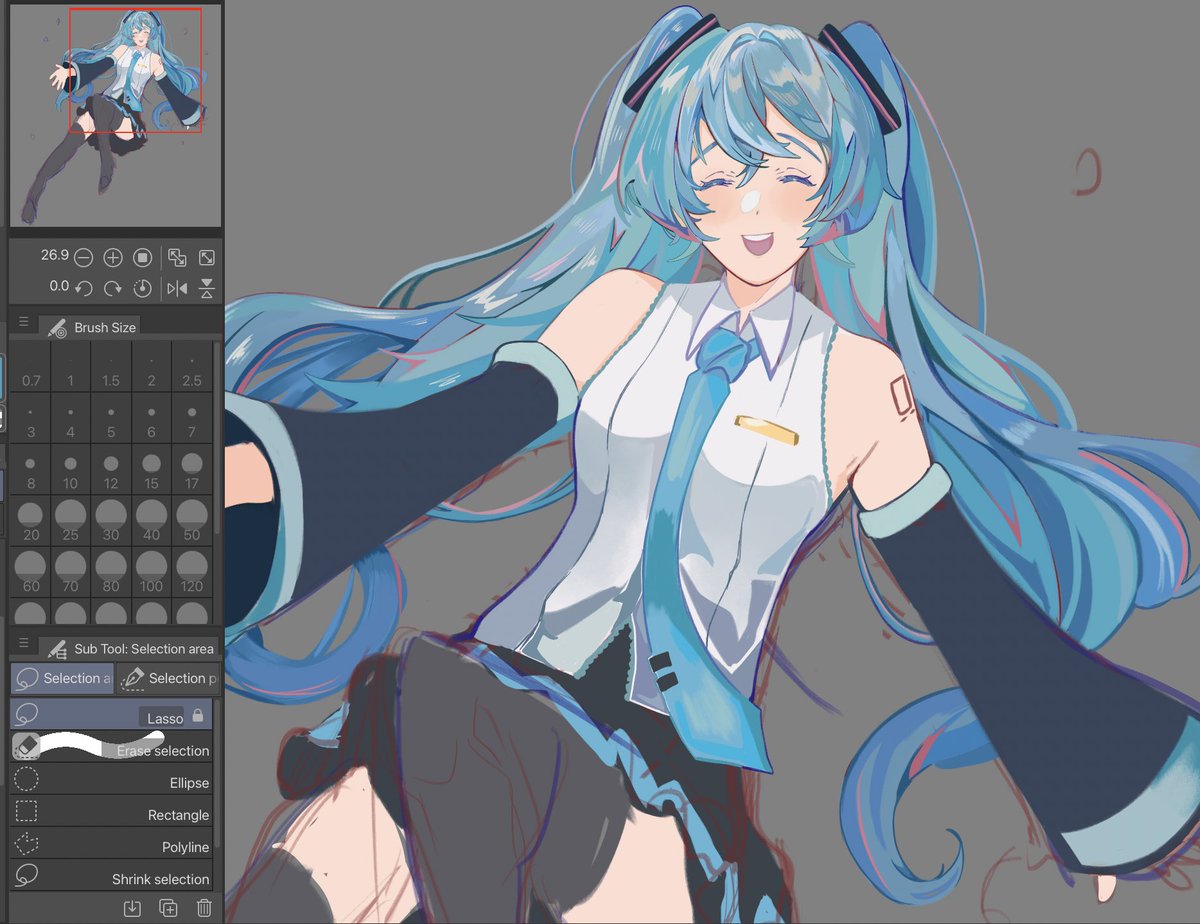The width and height of the screenshot is (1200, 924).
Task: Apply the 100 brush size preset
Action: click(151, 572)
